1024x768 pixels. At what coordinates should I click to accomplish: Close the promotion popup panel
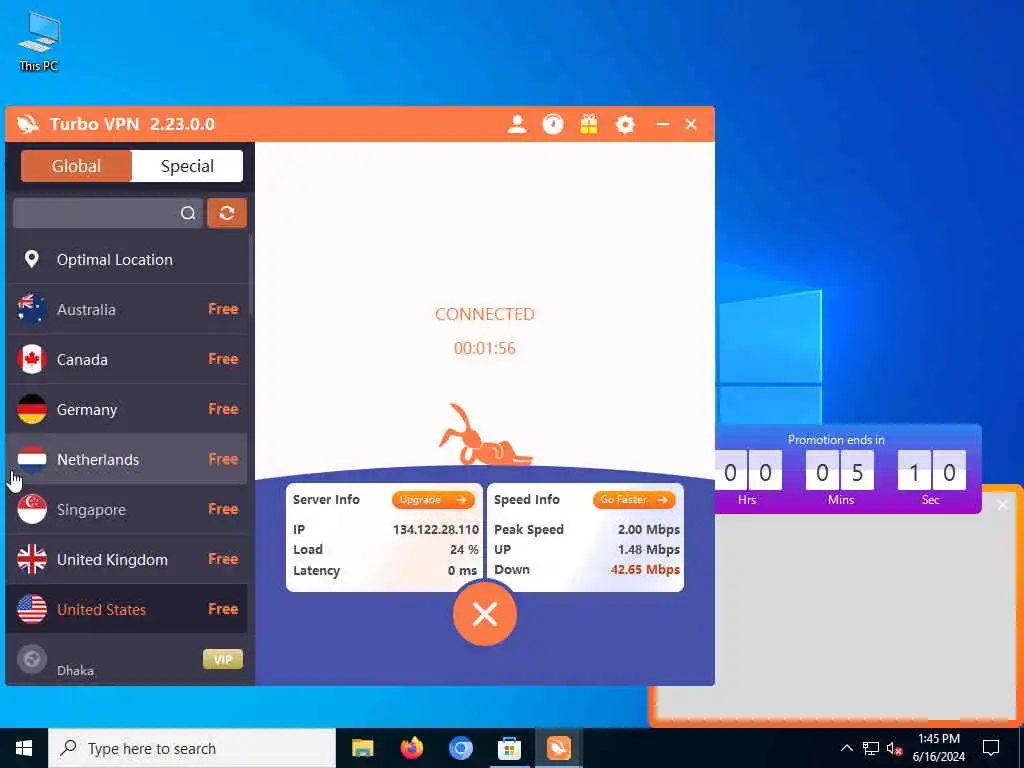pos(1002,505)
